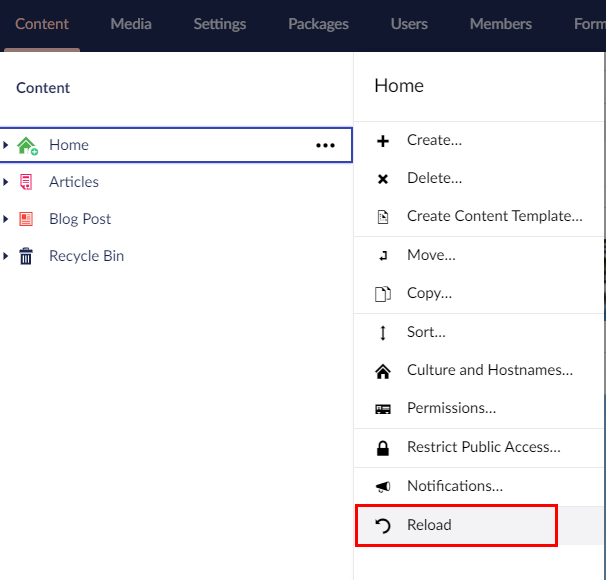Choose Sort... from the actions menu

426,332
